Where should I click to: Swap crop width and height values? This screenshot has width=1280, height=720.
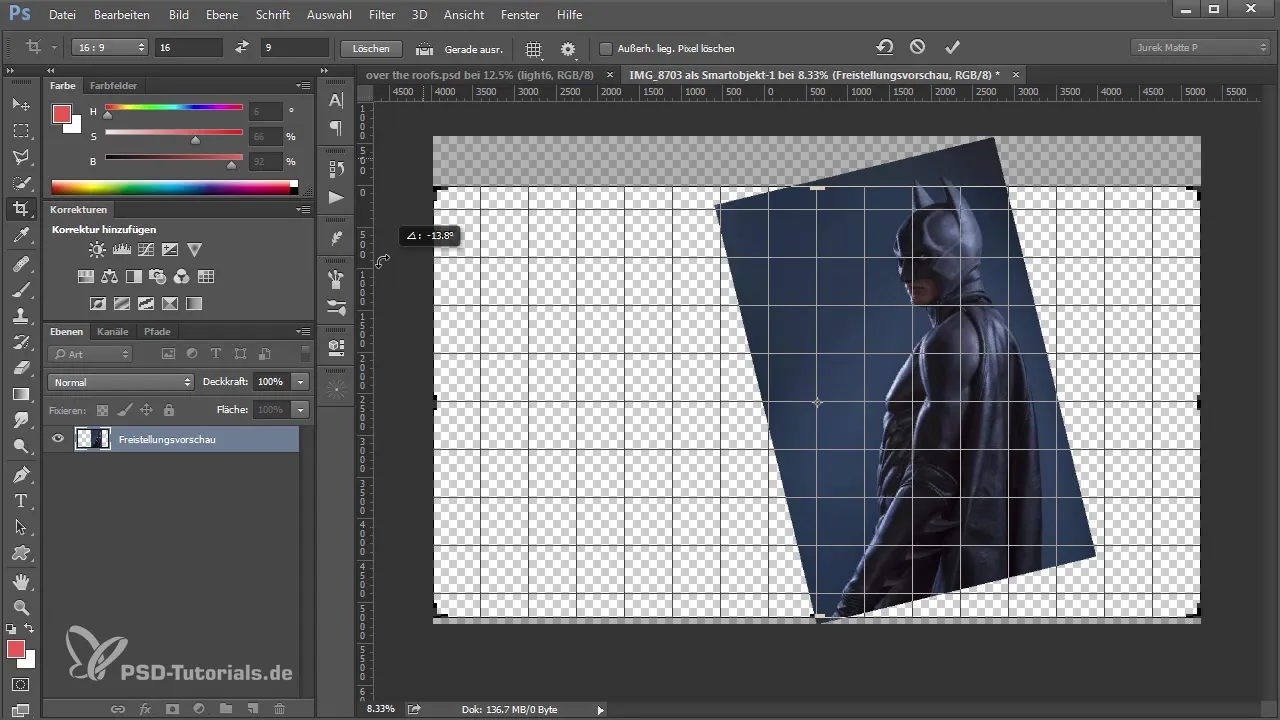(241, 47)
